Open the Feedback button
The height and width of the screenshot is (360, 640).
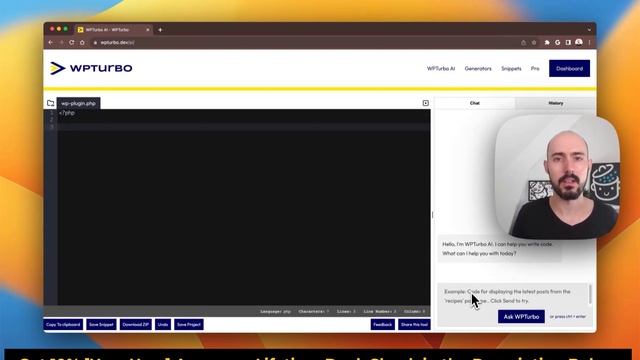[x=382, y=324]
